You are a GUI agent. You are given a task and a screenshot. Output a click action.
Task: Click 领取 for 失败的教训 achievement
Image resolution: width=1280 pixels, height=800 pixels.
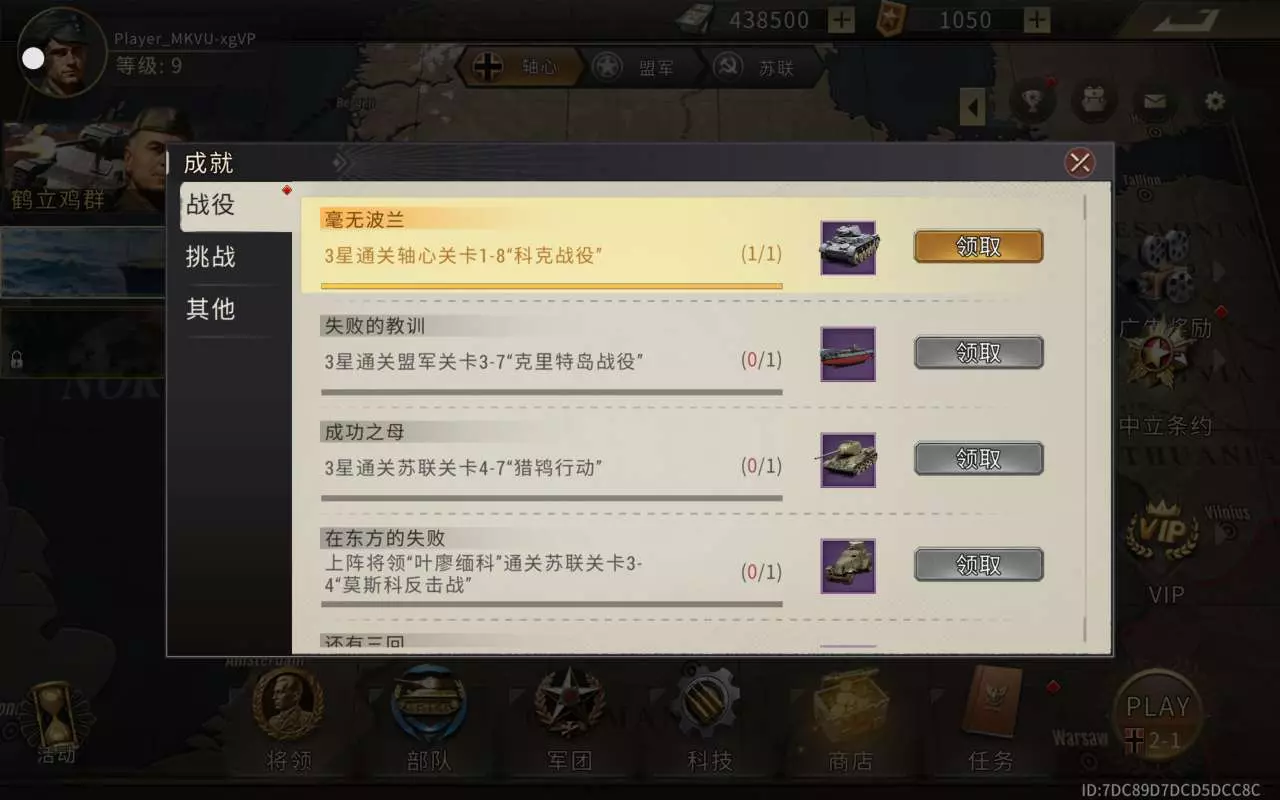(x=978, y=352)
